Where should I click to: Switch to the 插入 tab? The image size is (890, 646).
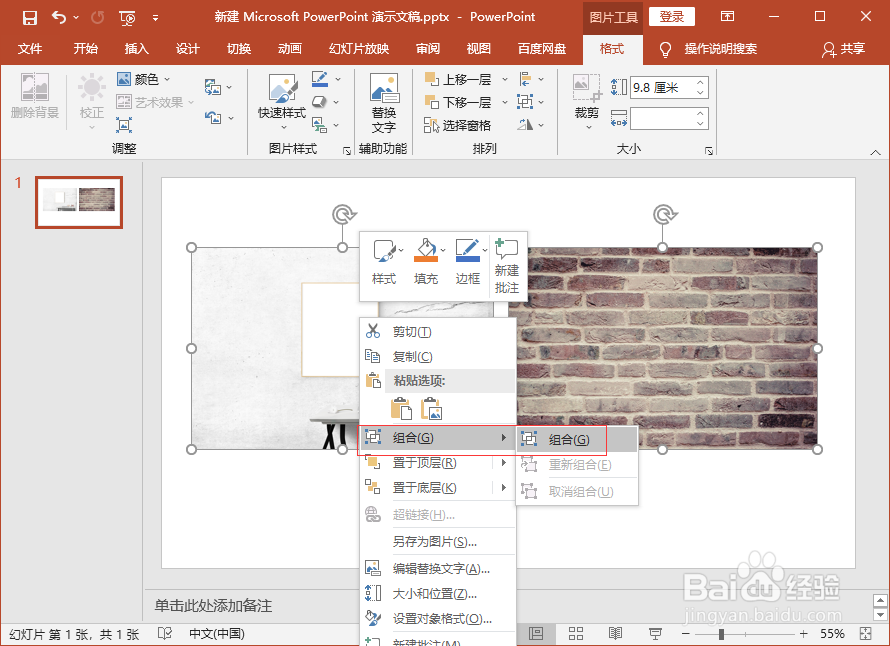(x=136, y=49)
